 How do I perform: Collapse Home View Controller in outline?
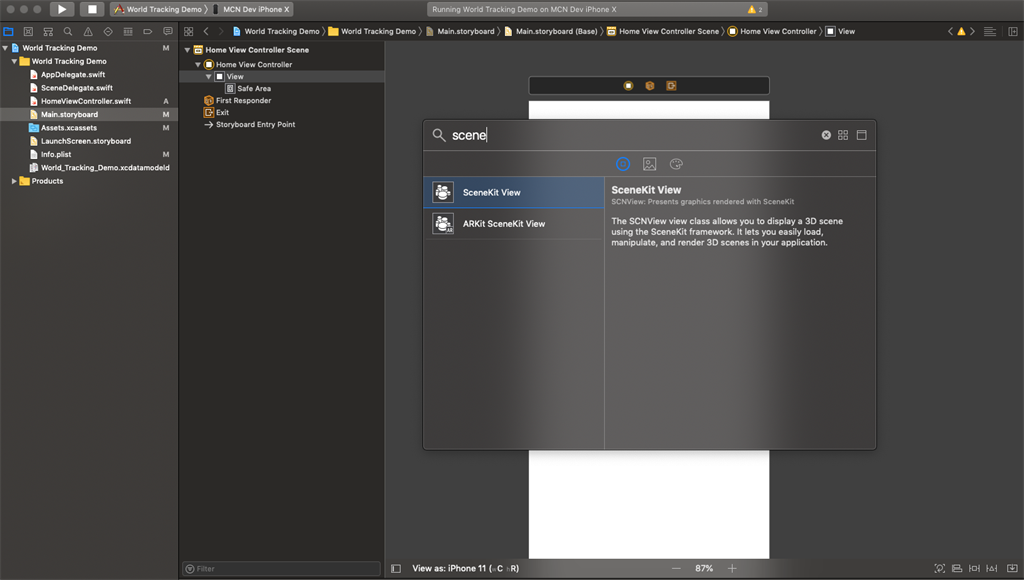tap(198, 65)
